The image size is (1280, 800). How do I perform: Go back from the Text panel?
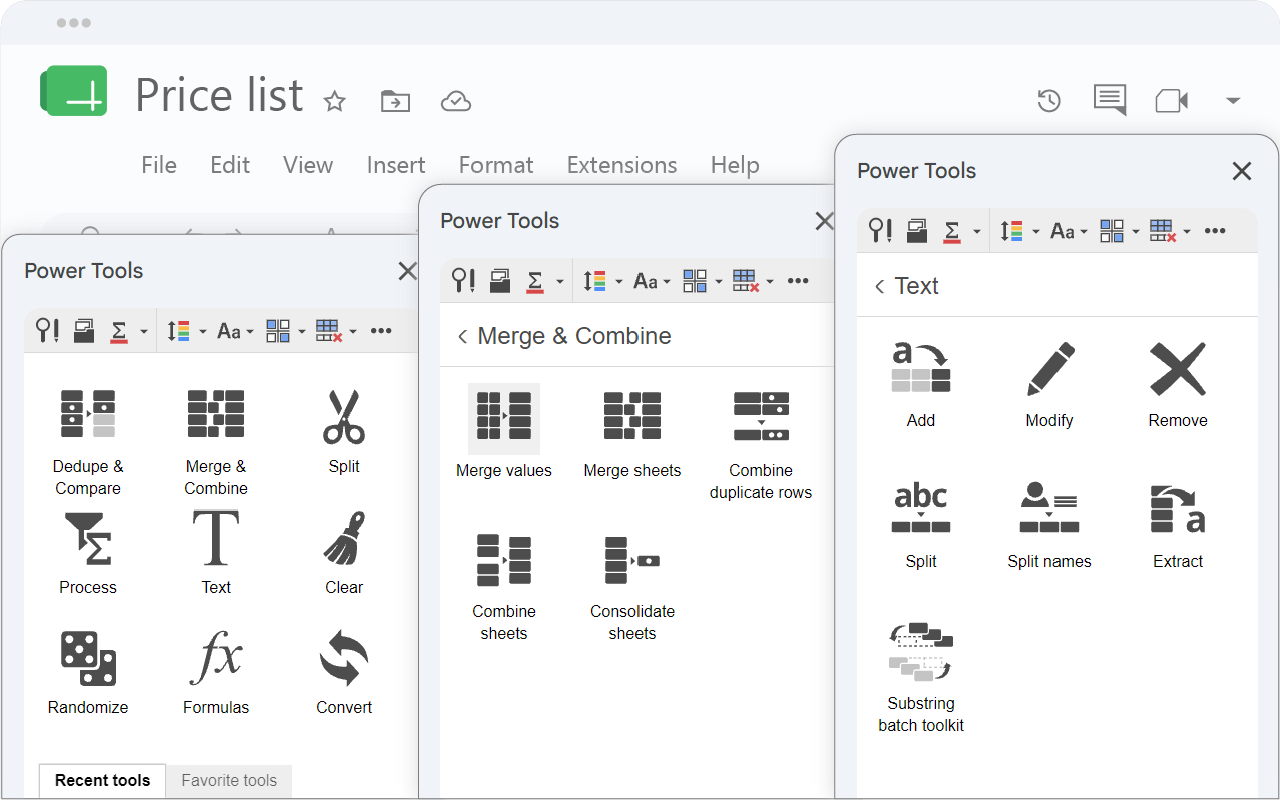[x=879, y=287]
